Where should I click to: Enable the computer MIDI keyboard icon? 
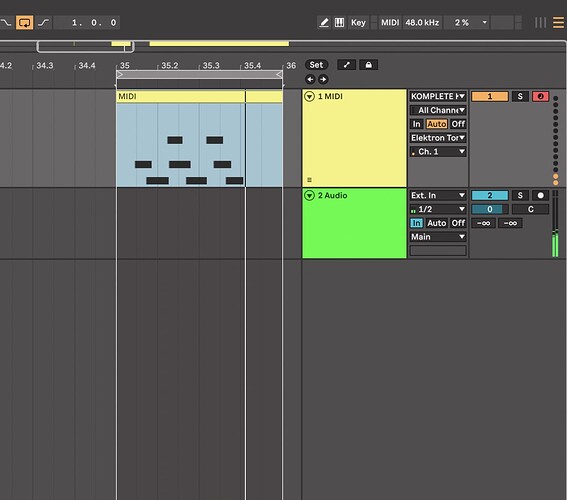tap(339, 22)
